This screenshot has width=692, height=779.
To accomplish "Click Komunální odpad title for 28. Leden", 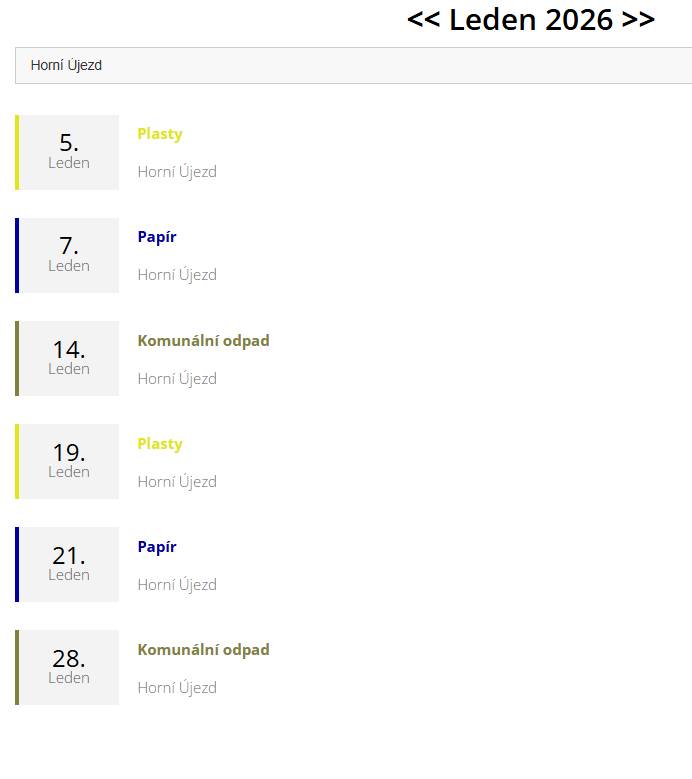I will (203, 650).
